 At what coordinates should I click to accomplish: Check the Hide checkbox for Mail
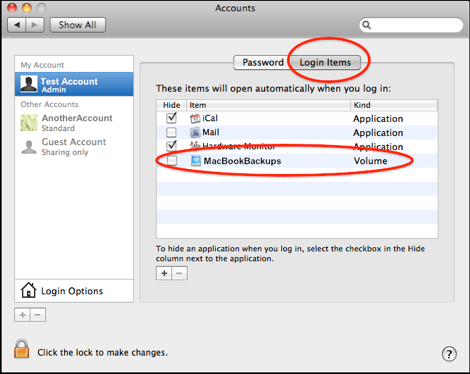click(171, 132)
